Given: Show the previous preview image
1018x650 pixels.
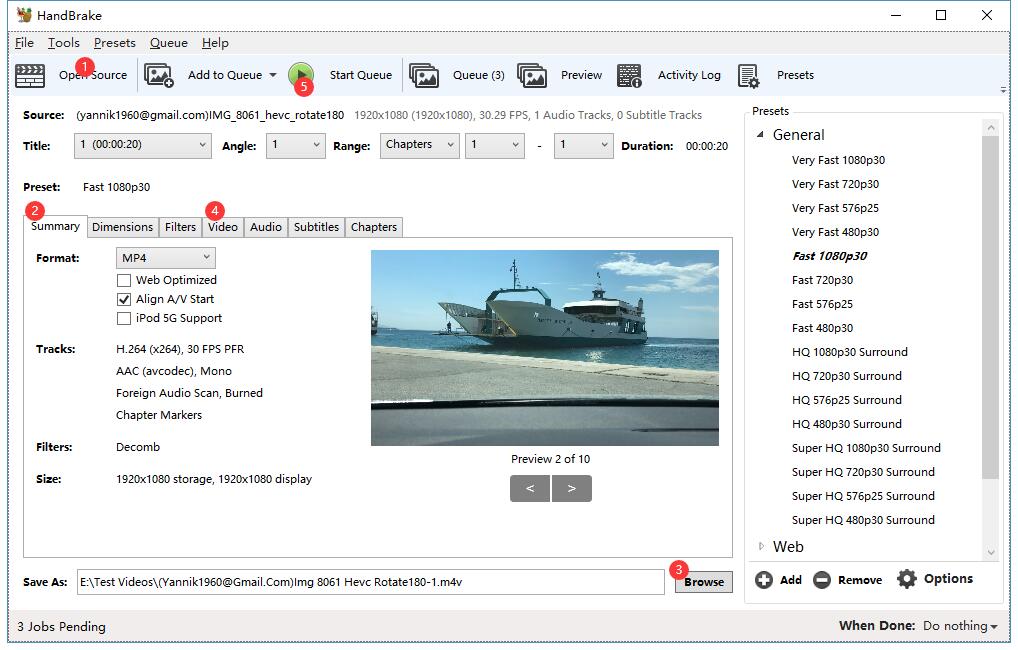Looking at the screenshot, I should (x=530, y=488).
